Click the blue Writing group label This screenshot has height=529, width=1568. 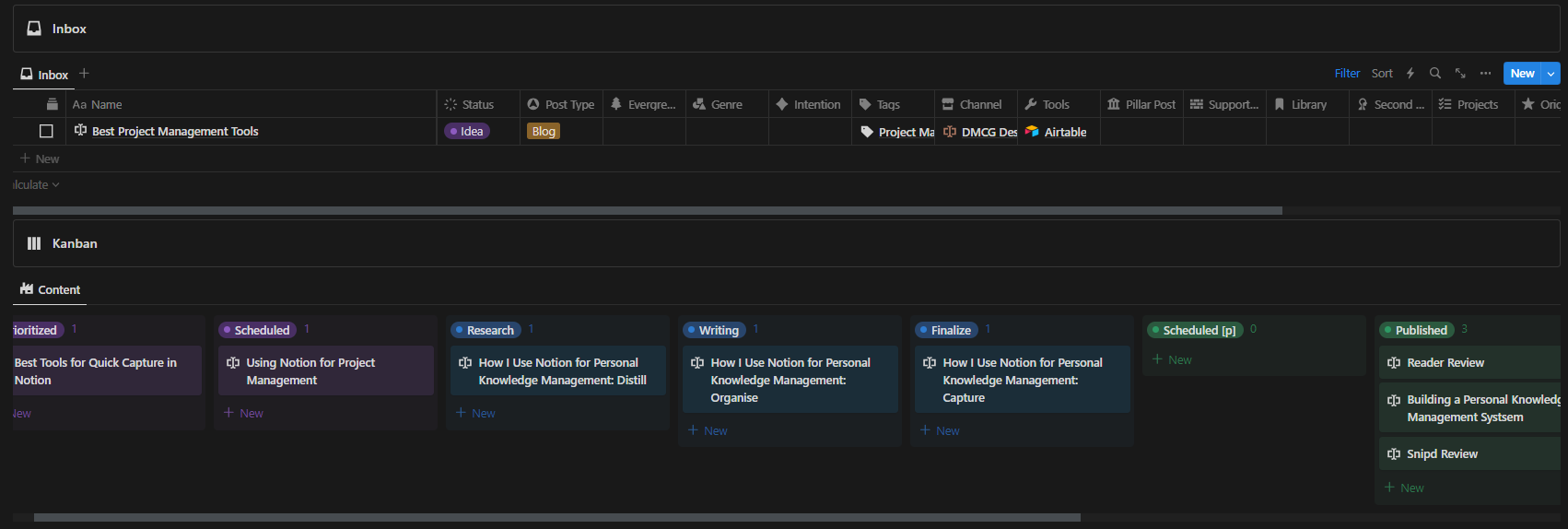click(713, 330)
